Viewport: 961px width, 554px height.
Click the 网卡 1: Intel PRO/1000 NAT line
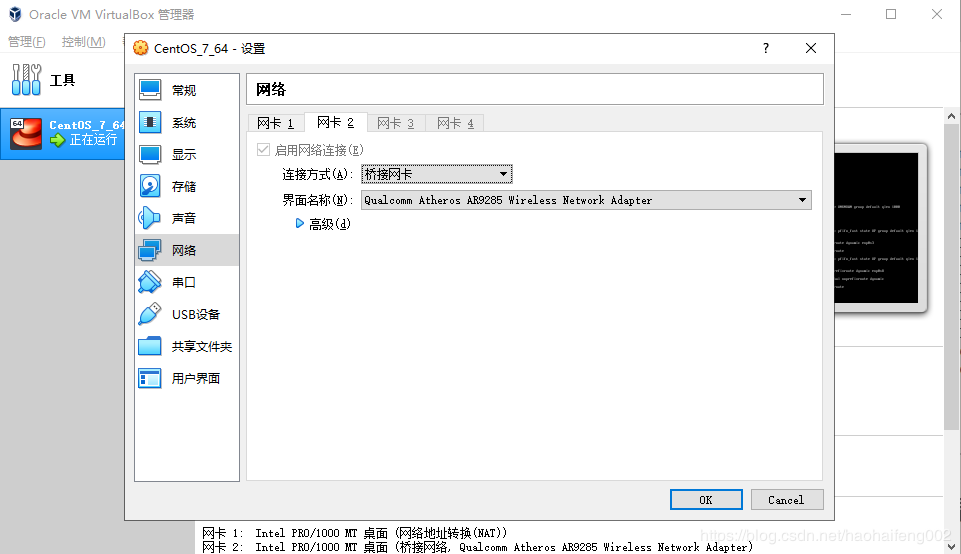pos(355,533)
